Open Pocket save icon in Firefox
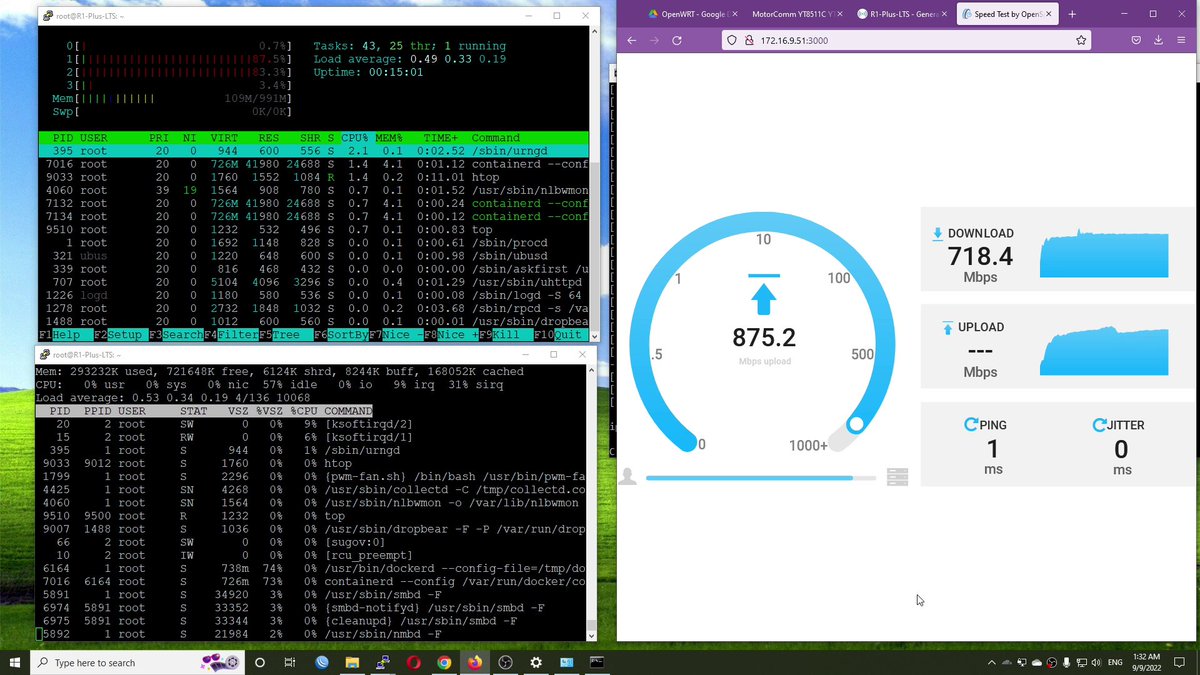Image resolution: width=1200 pixels, height=675 pixels. pos(1136,40)
